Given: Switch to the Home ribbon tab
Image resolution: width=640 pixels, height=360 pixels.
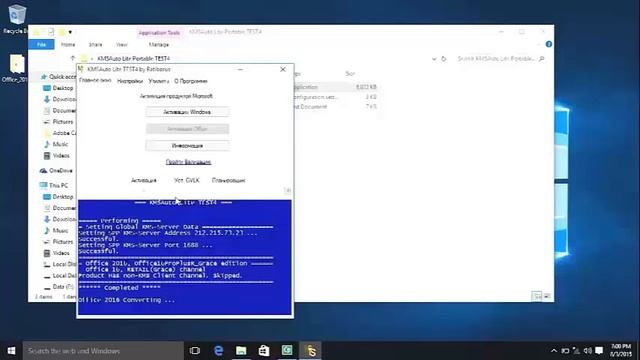Looking at the screenshot, I should click(x=68, y=44).
